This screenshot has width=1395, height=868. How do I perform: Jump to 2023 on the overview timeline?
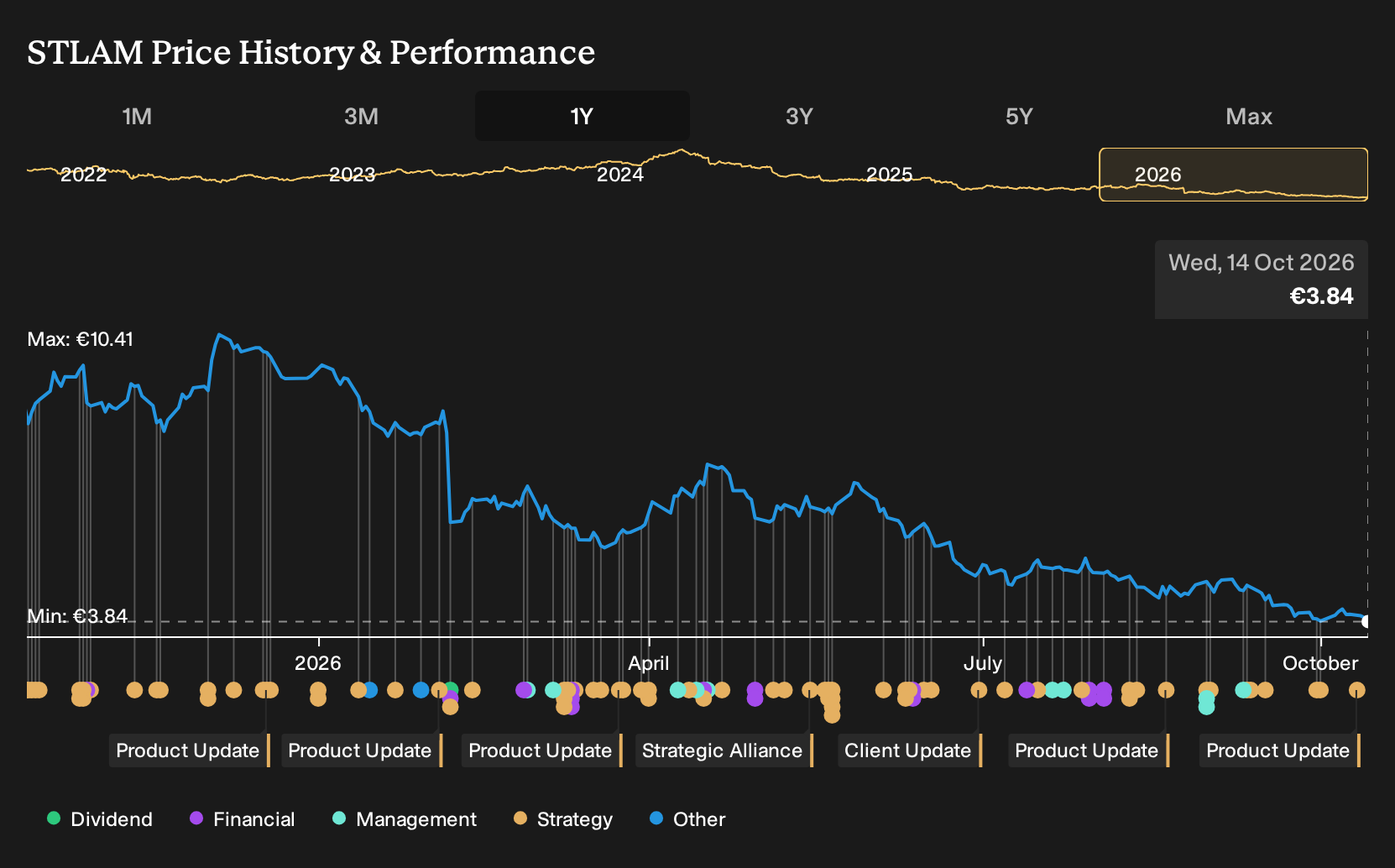[x=352, y=175]
